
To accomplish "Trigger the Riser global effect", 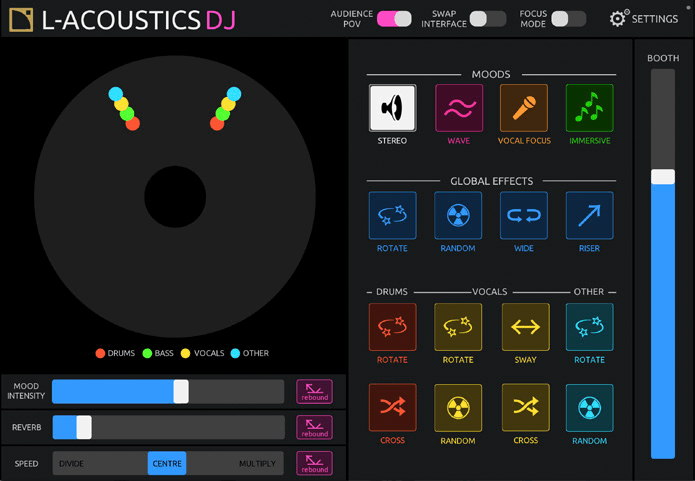I will (x=589, y=216).
